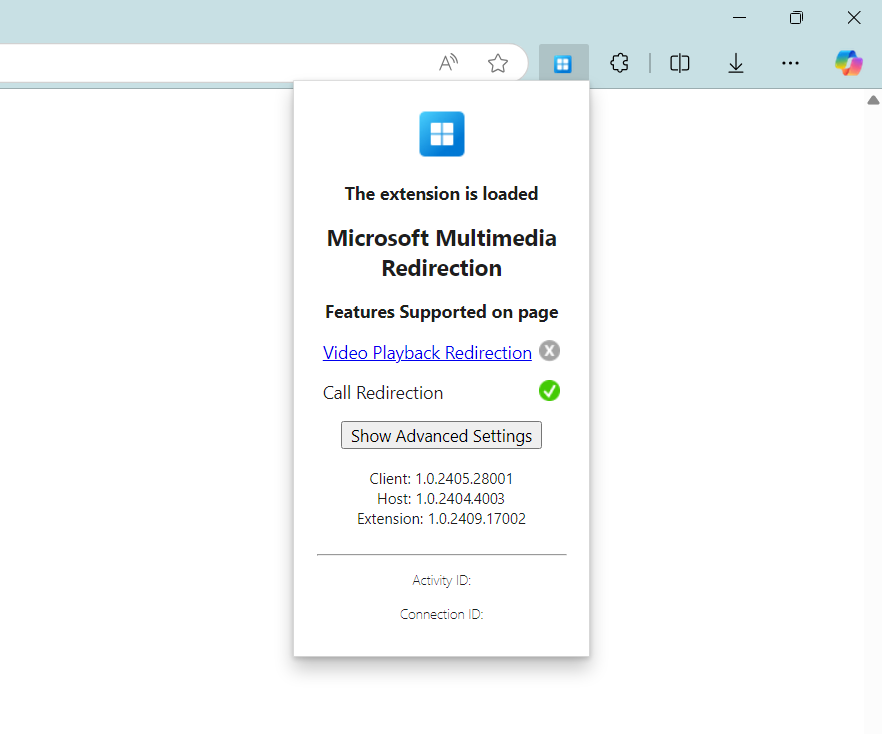882x734 pixels.
Task: Click the divider line above Activity ID
Action: click(x=441, y=552)
